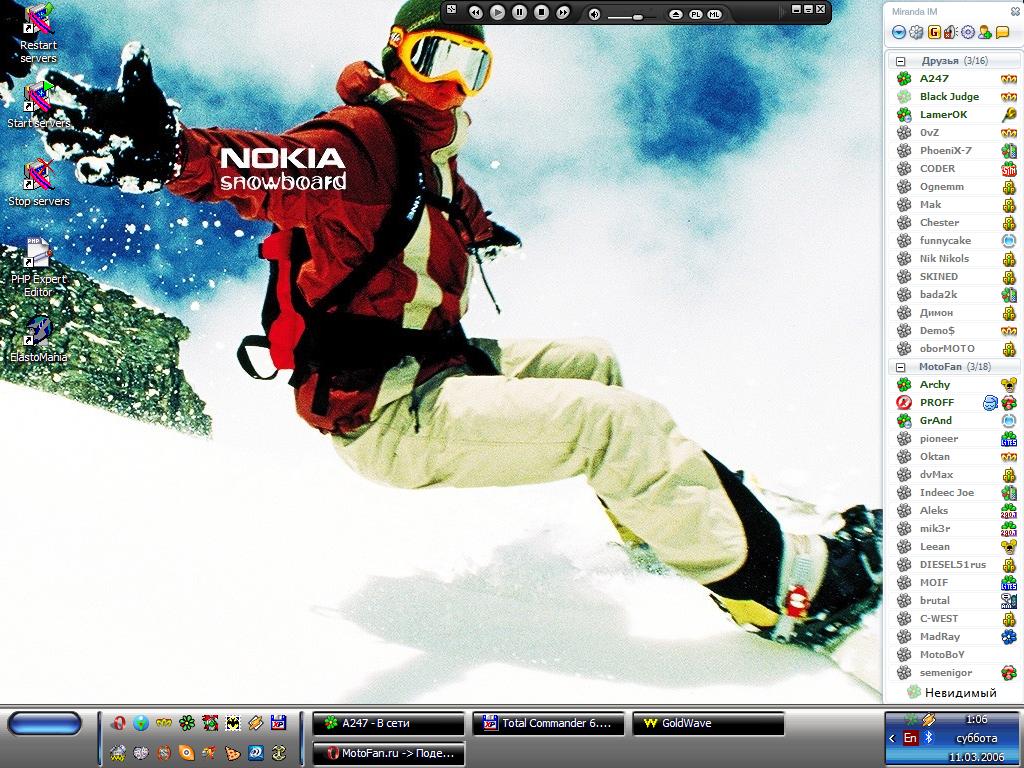Launch Winamp lightning icon in quick launch
Screen dimensions: 1024x768
pos(255,723)
